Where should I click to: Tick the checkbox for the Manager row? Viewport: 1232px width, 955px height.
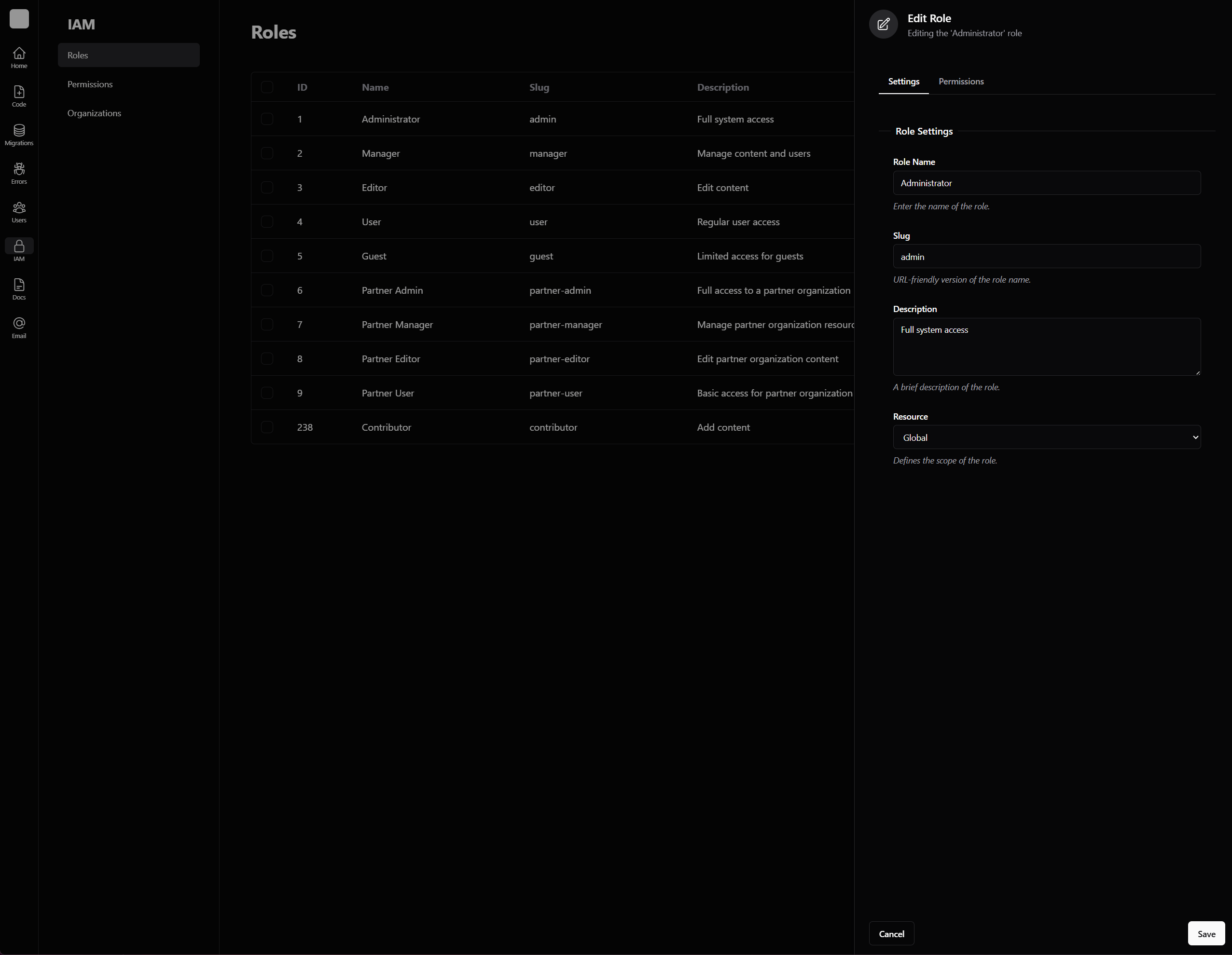[267, 153]
